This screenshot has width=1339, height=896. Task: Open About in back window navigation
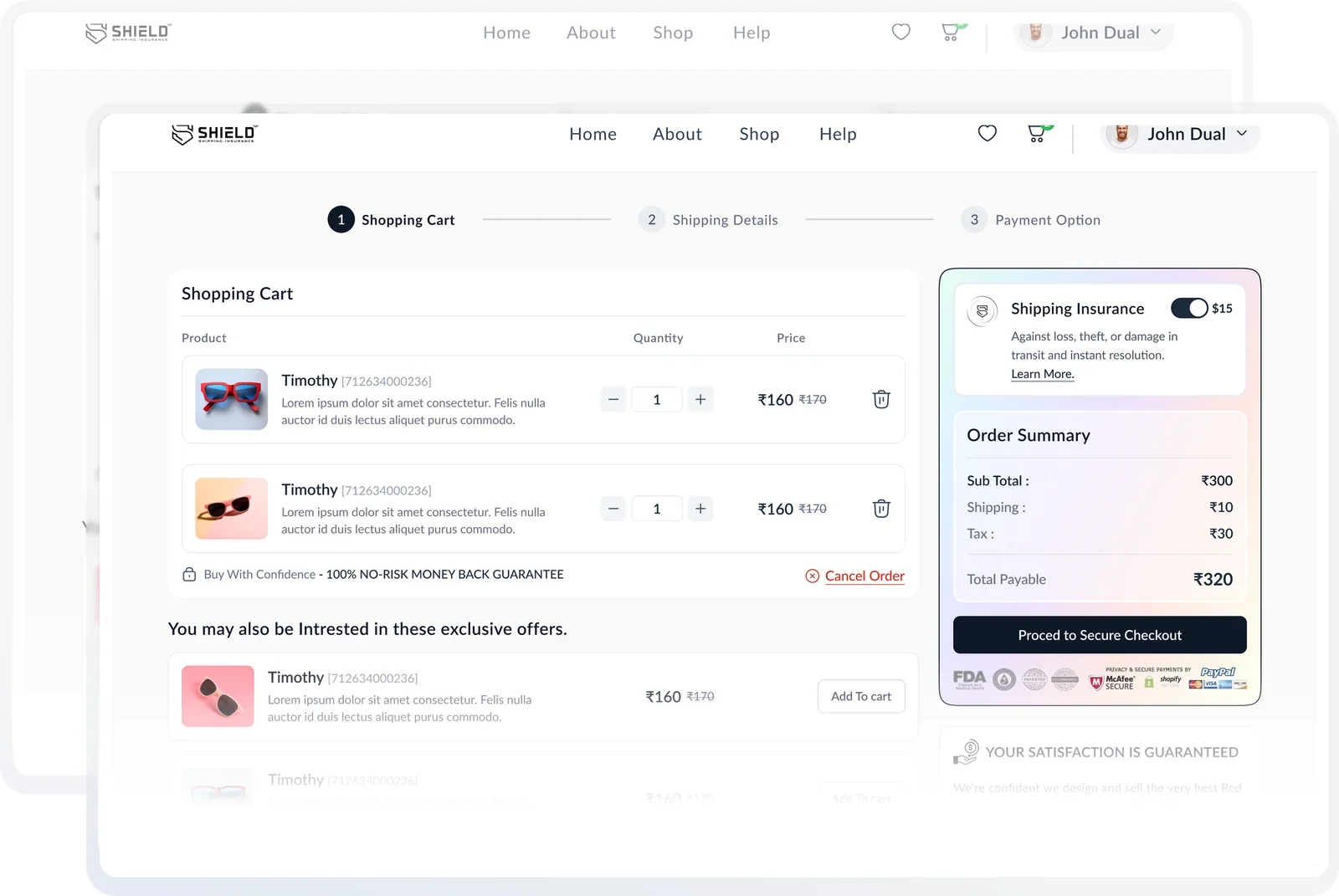click(591, 33)
